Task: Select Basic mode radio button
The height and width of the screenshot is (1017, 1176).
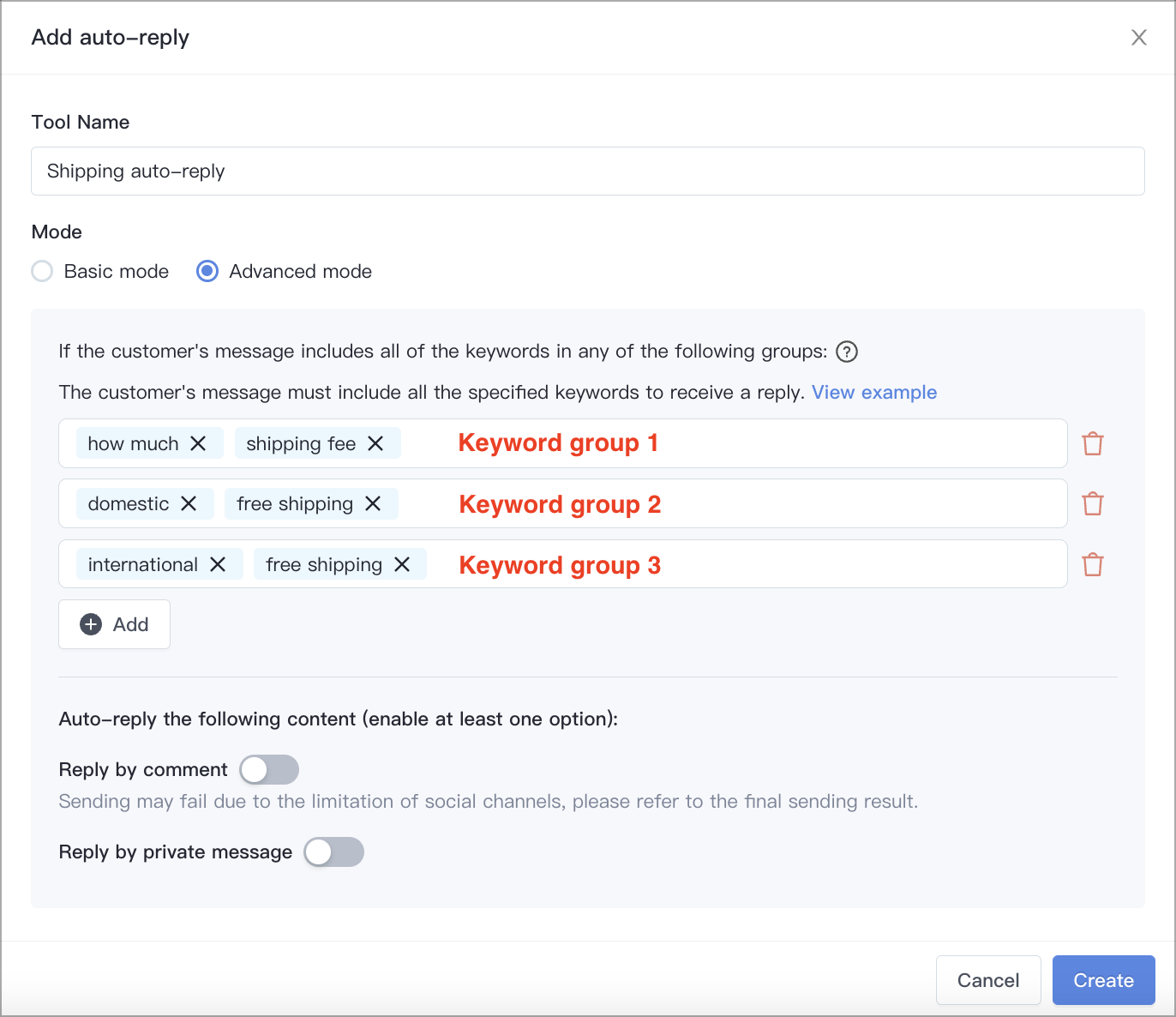Action: [x=42, y=271]
